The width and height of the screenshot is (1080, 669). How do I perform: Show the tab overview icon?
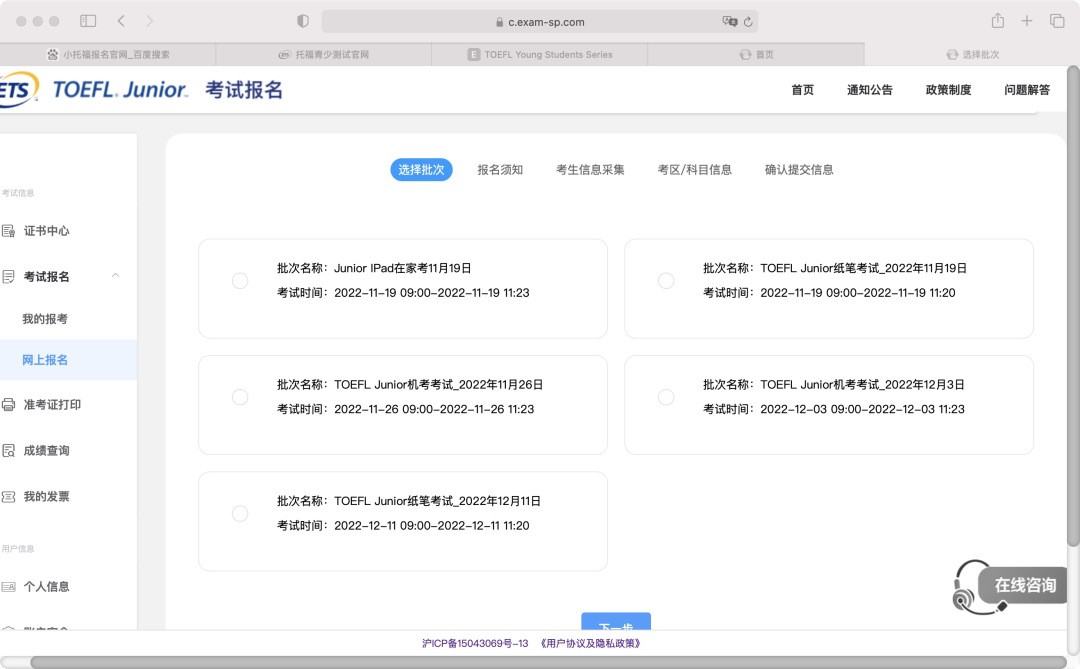(1057, 21)
